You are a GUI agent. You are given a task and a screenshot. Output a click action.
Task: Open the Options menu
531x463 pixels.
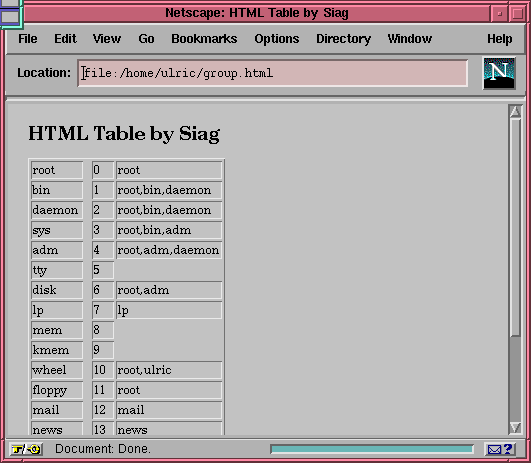tap(277, 39)
